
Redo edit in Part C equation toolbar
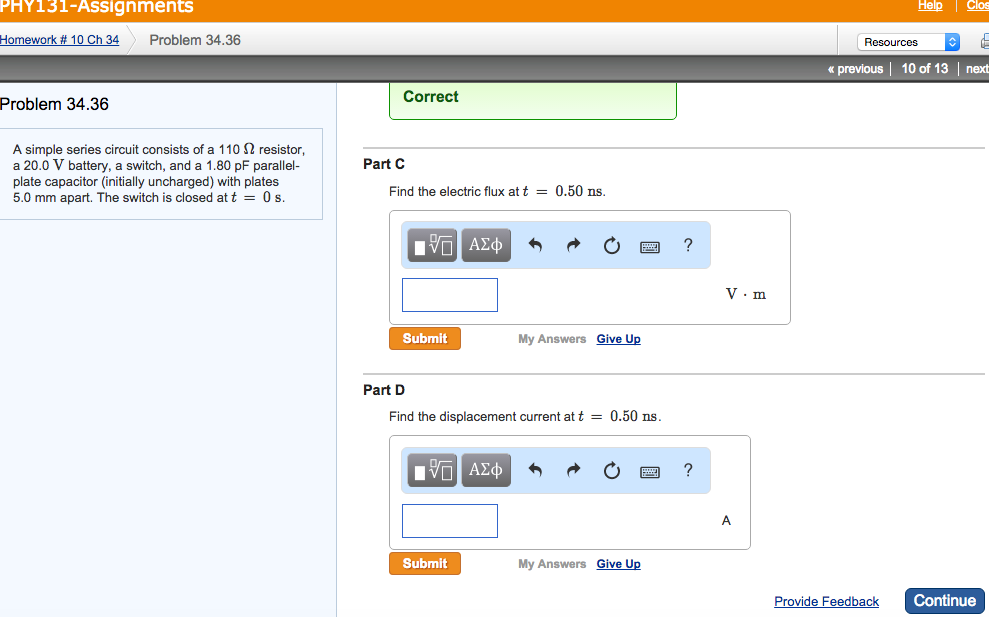573,244
